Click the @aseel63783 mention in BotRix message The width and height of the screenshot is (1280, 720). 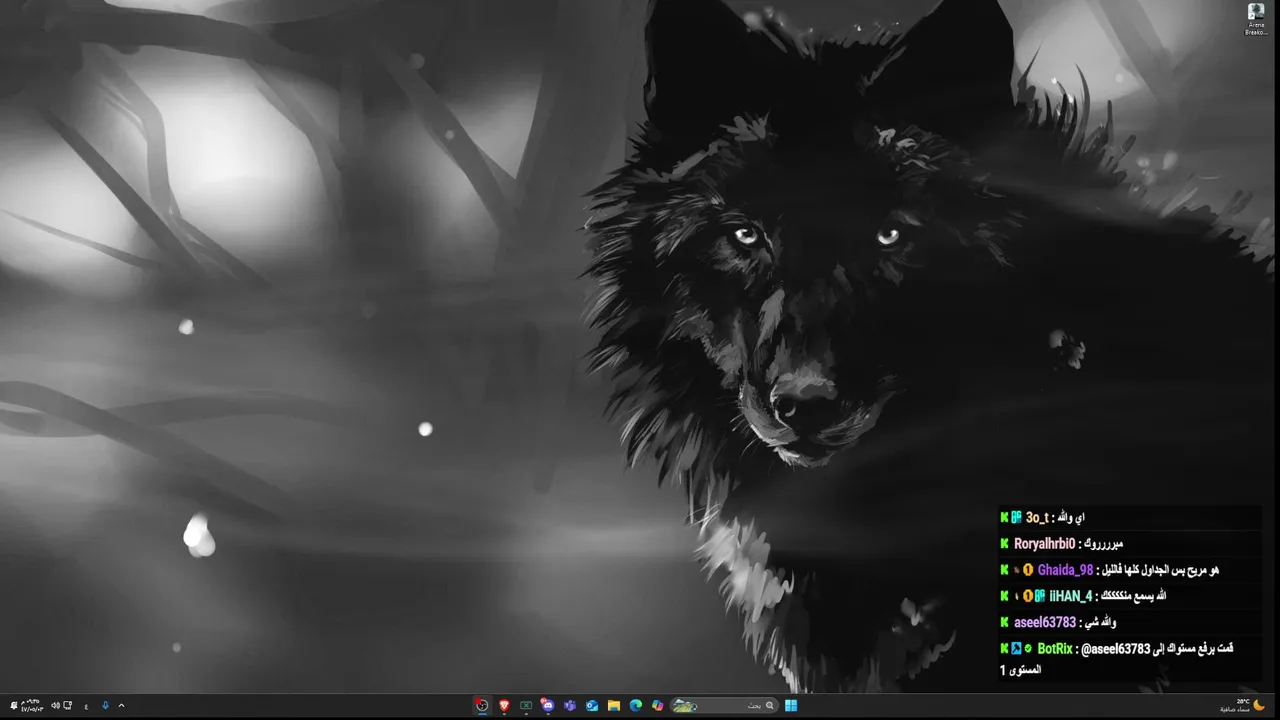tap(1116, 648)
